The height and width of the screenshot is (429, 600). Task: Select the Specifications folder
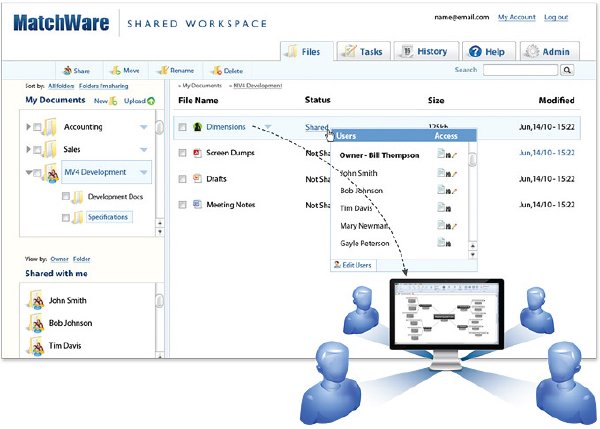[108, 217]
